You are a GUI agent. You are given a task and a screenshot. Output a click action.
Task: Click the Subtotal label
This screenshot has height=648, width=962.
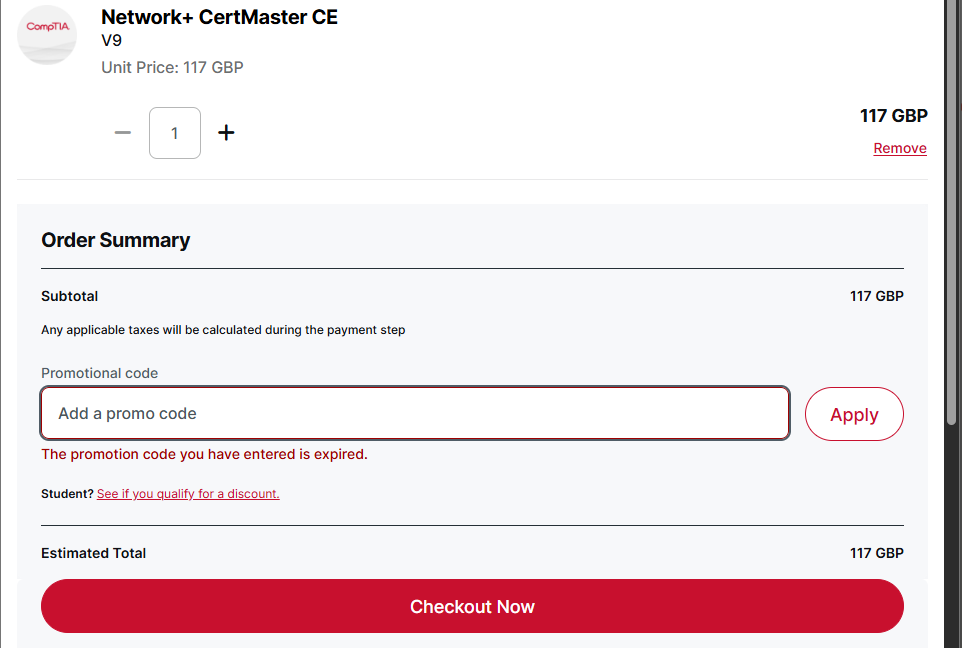69,296
